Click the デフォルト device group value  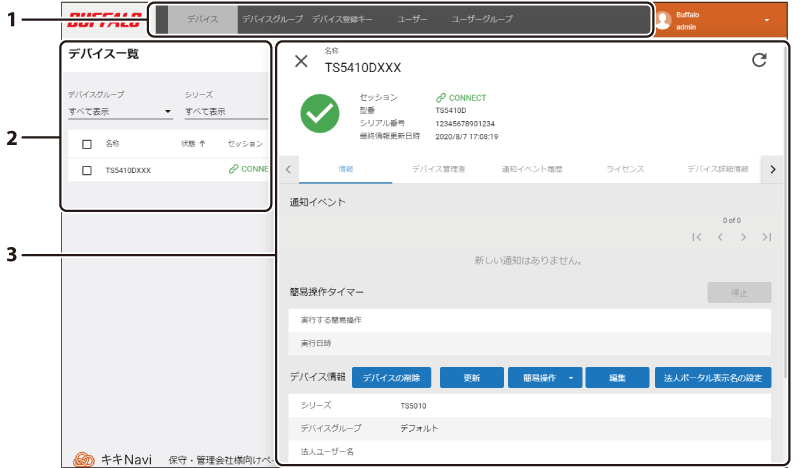coord(419,429)
